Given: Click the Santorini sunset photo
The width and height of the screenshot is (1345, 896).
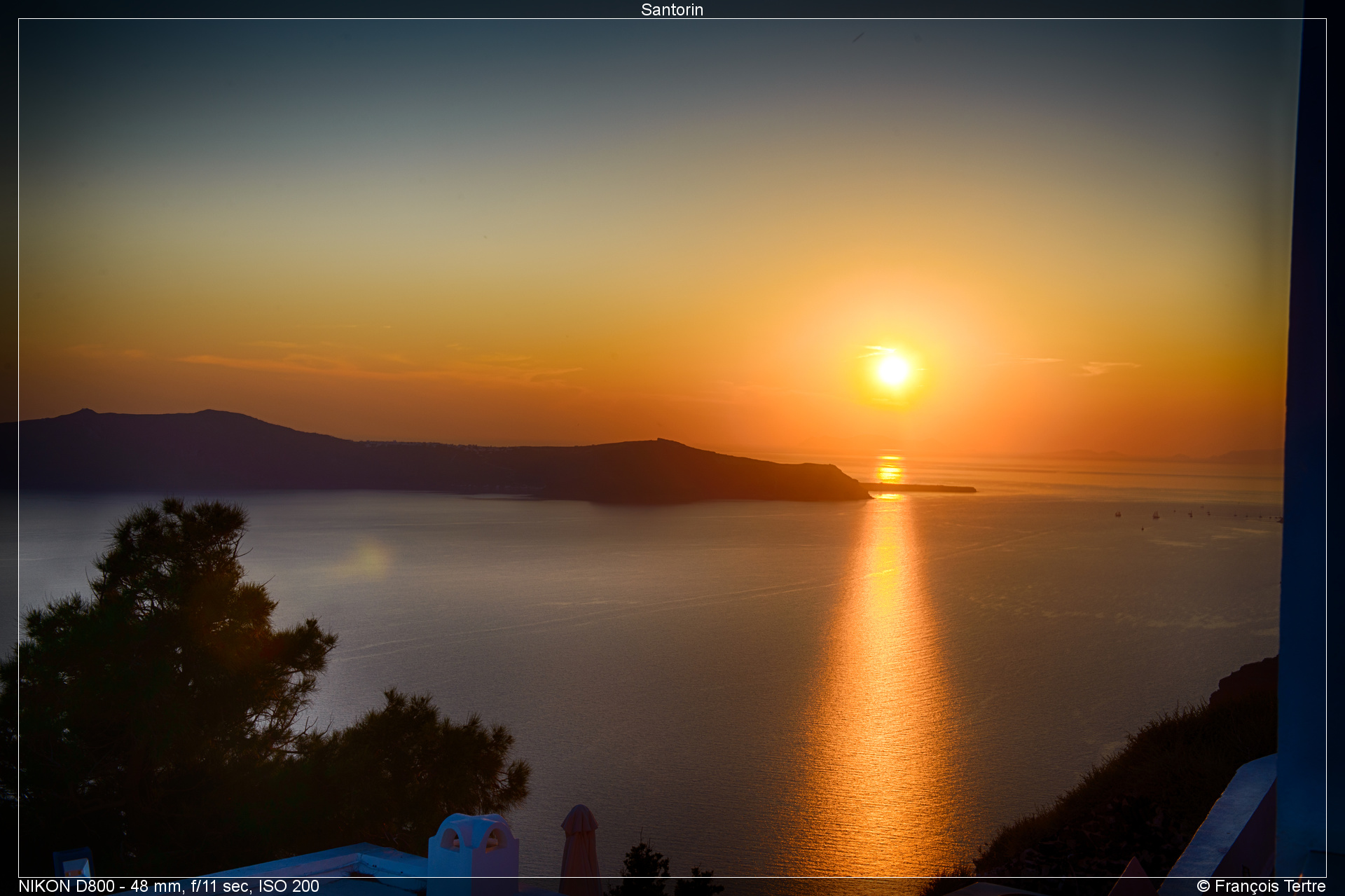Looking at the screenshot, I should pos(672,448).
